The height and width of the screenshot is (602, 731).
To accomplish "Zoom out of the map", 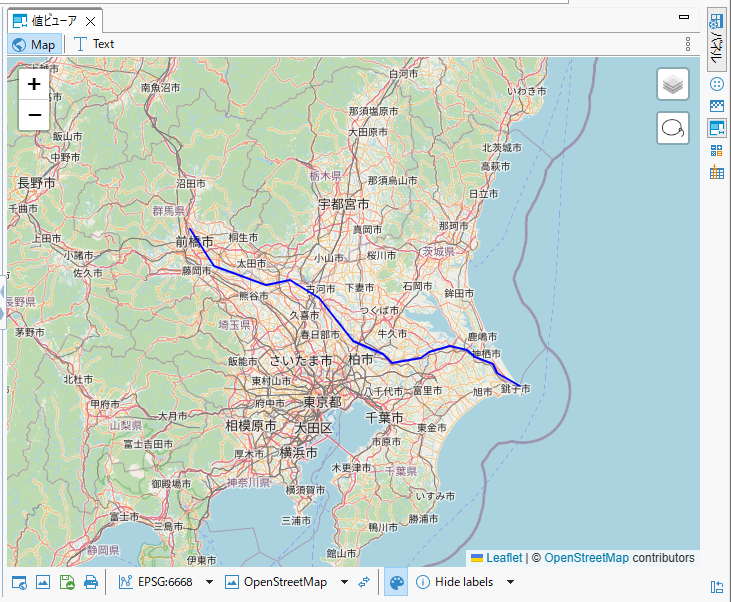I will [x=34, y=116].
